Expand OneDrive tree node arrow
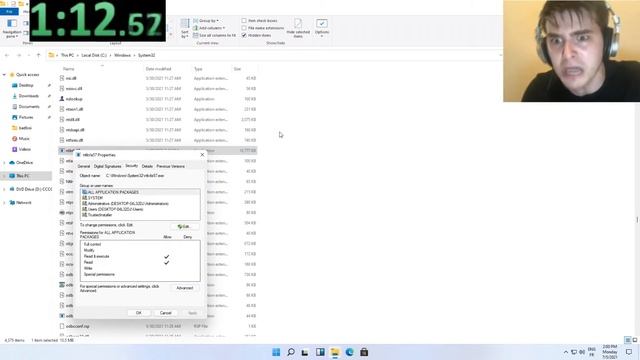Image resolution: width=640 pixels, height=360 pixels. pyautogui.click(x=4, y=162)
